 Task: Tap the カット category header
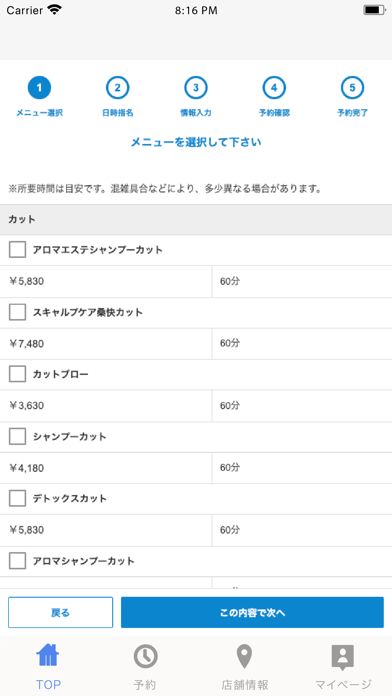click(x=196, y=220)
